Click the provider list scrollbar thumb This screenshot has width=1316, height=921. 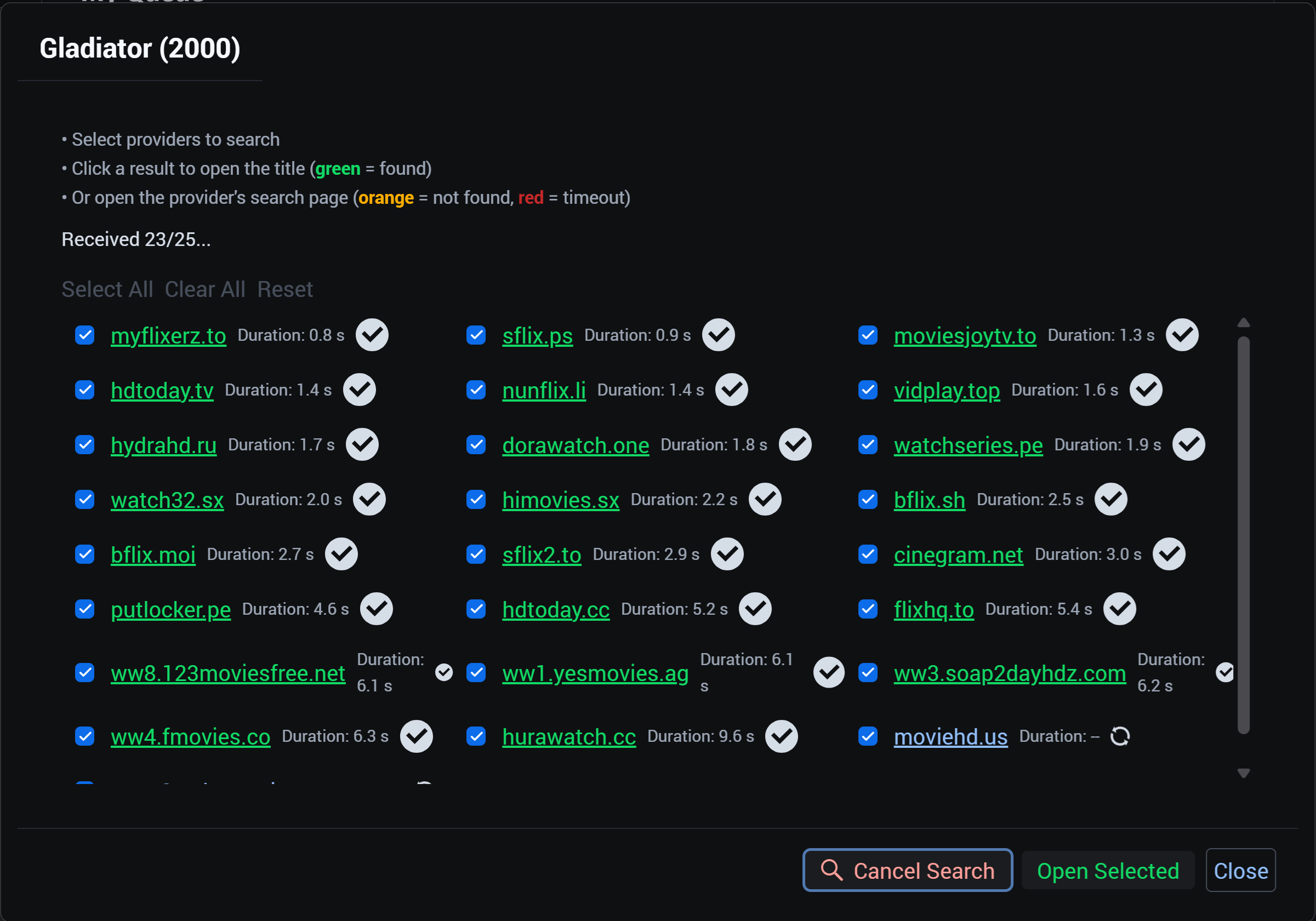click(1243, 535)
